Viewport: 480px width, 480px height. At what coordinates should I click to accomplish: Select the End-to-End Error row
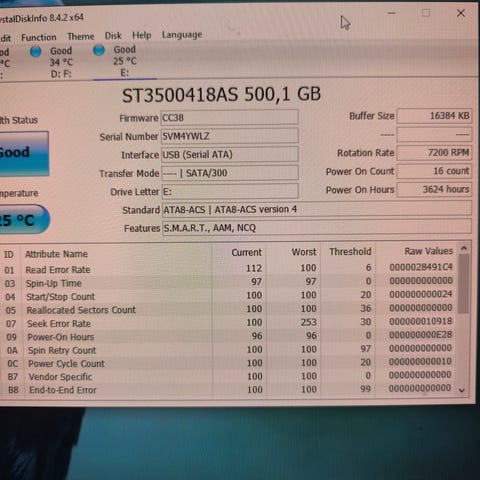[x=229, y=389]
